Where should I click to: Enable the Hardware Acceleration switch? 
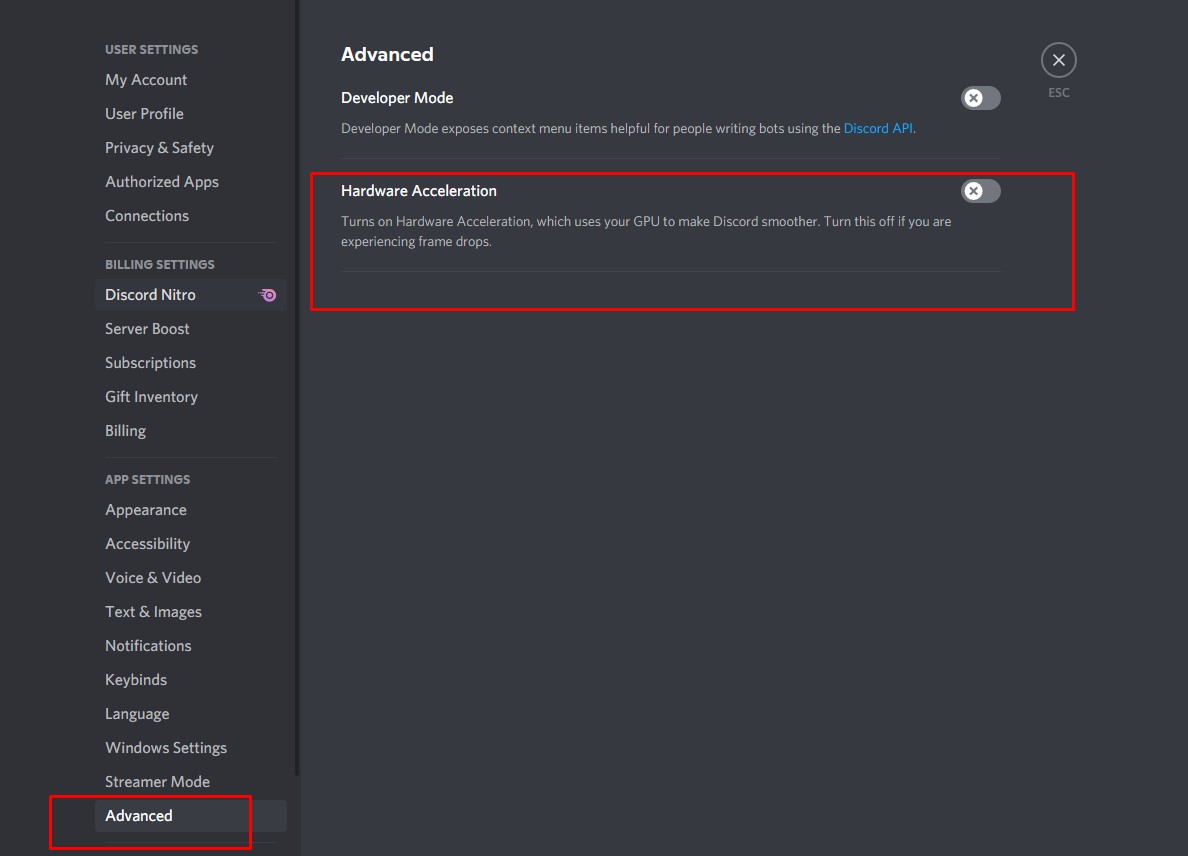980,191
